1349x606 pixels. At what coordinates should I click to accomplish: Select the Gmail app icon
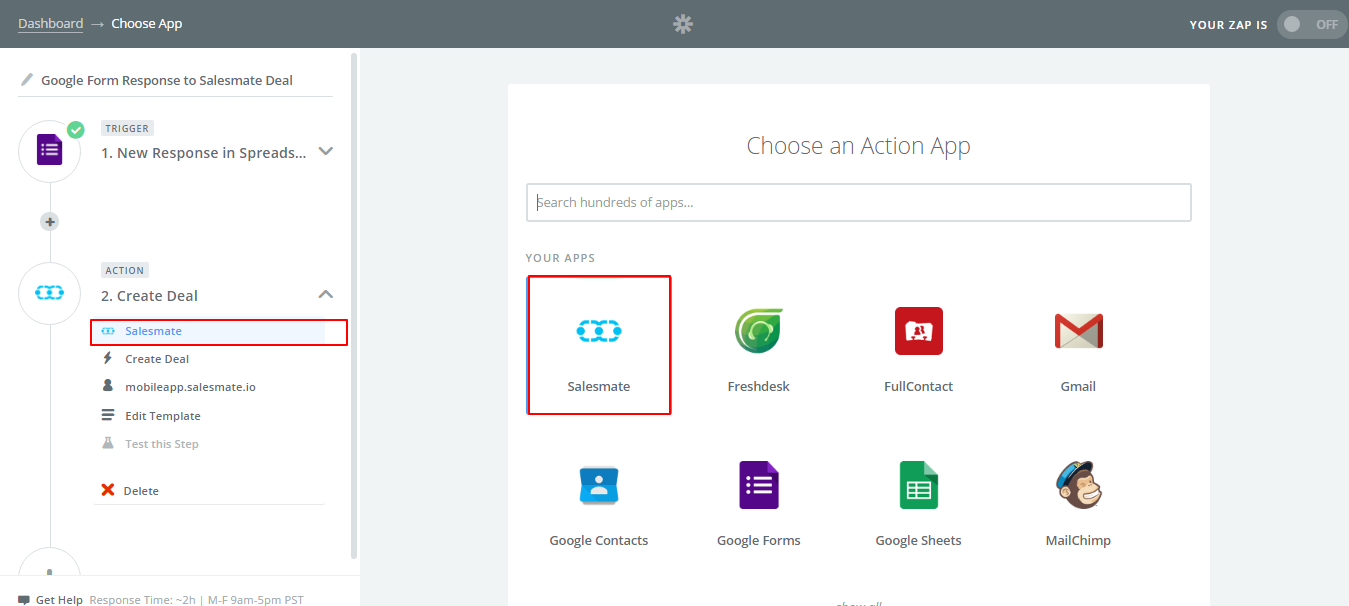[1078, 330]
